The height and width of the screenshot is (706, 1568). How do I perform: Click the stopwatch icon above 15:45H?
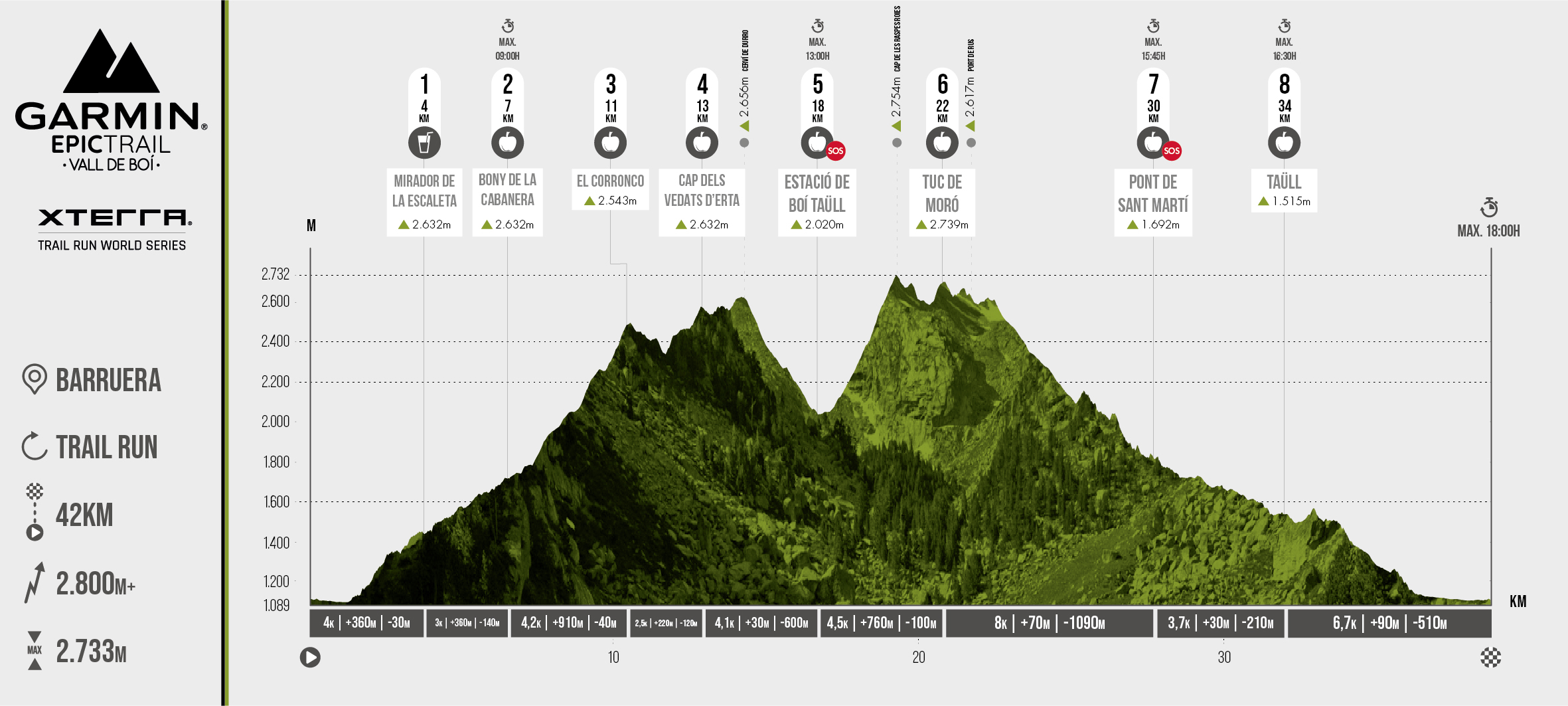pos(1153,26)
